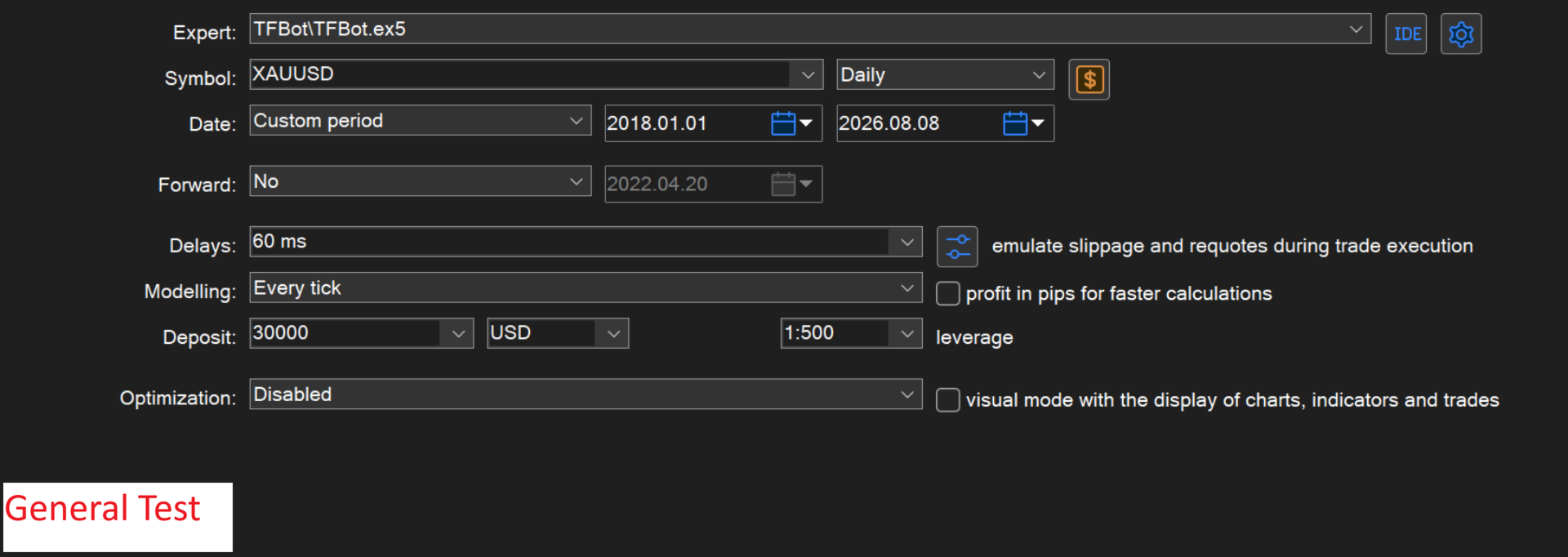1568x557 pixels.
Task: Expand the XAUUSD symbol dropdown
Action: click(808, 75)
